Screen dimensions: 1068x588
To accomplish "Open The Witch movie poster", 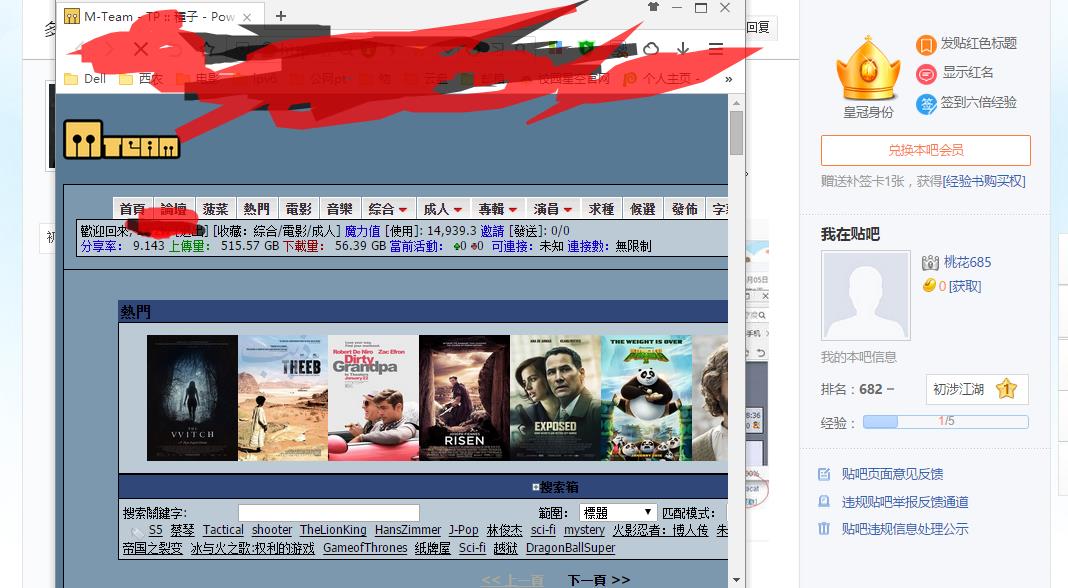I will [x=192, y=398].
